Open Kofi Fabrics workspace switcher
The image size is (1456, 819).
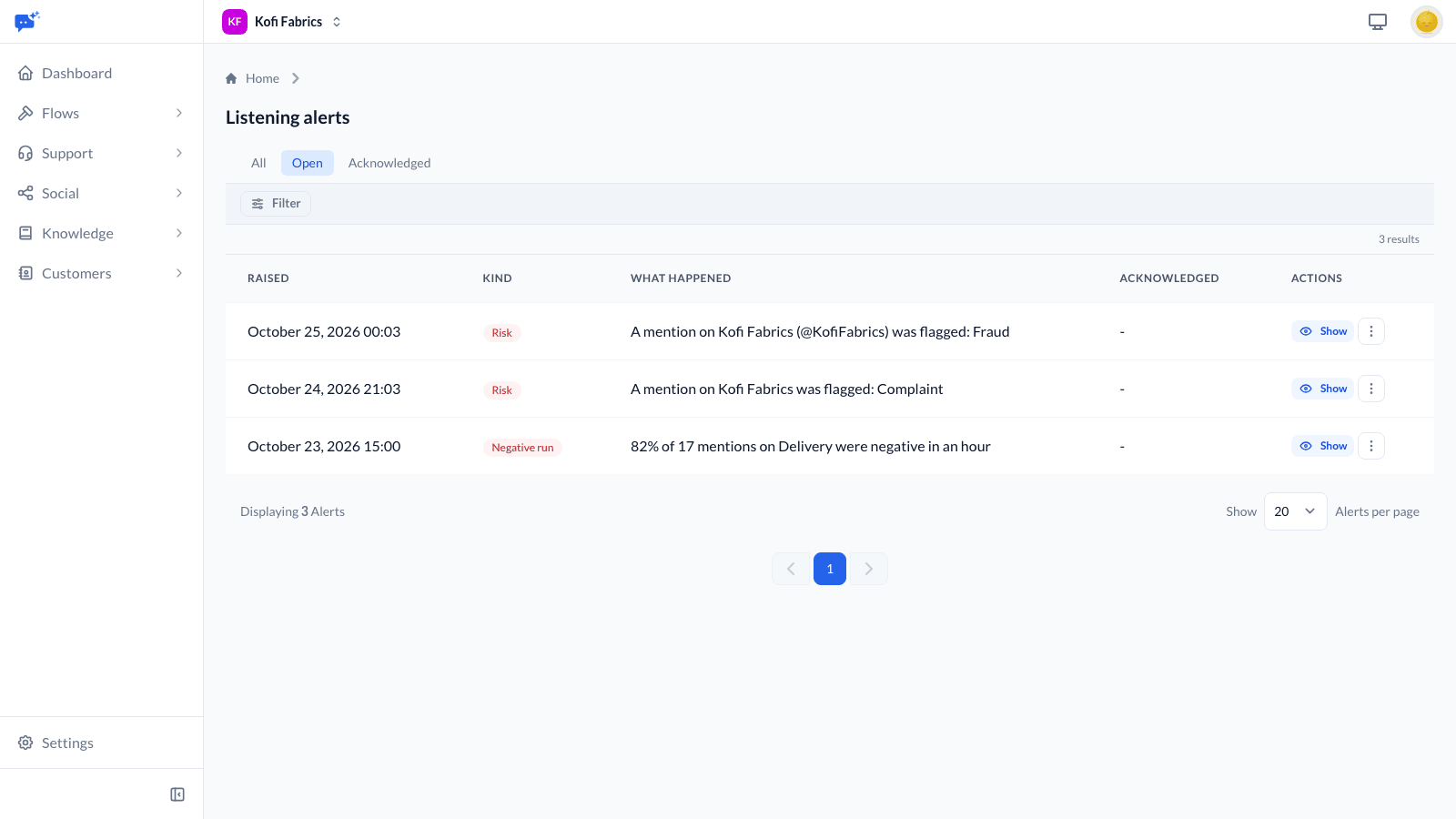pyautogui.click(x=282, y=22)
